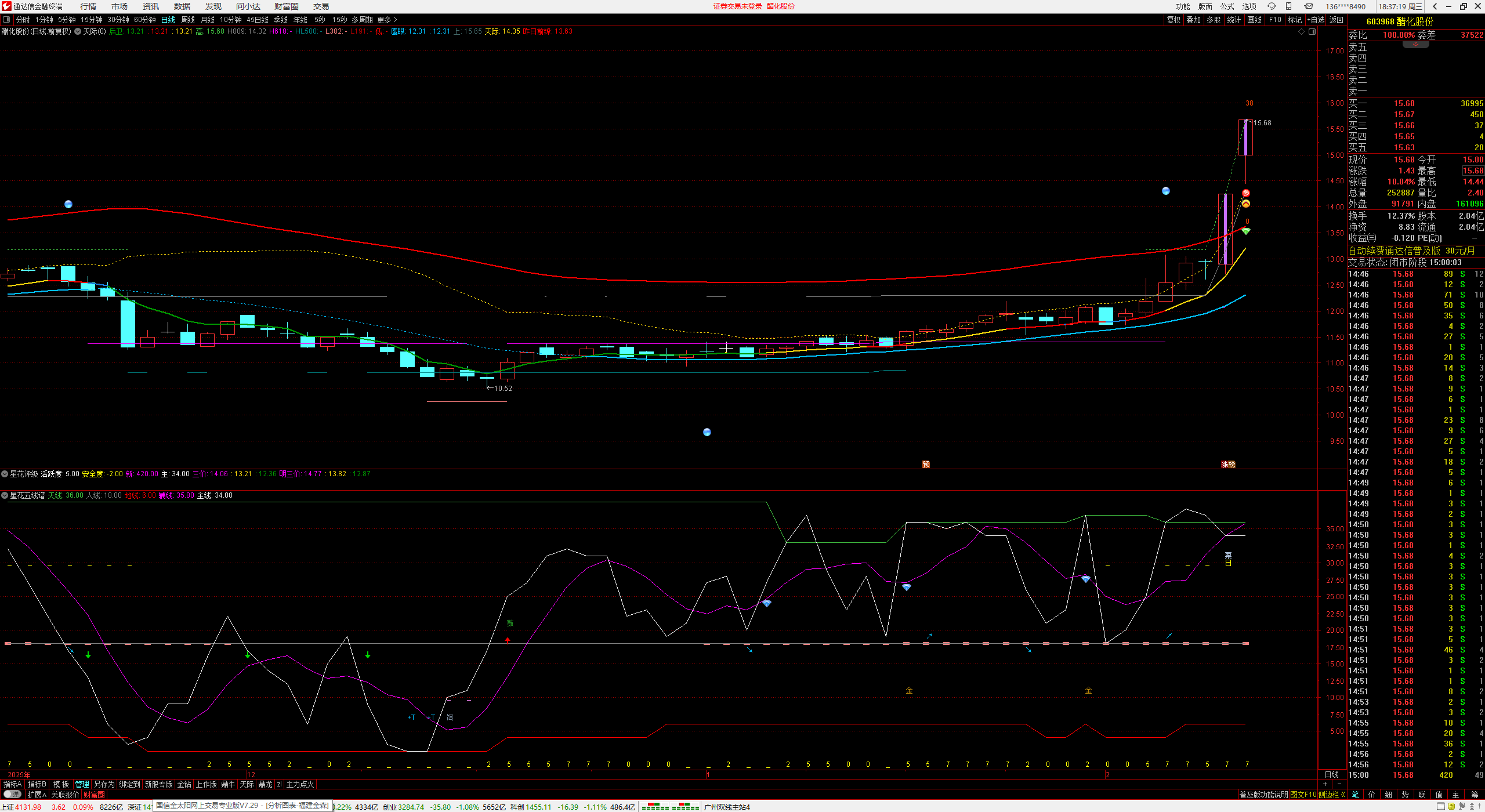Click the F10 info button
The width and height of the screenshot is (1485, 812).
tap(1275, 20)
